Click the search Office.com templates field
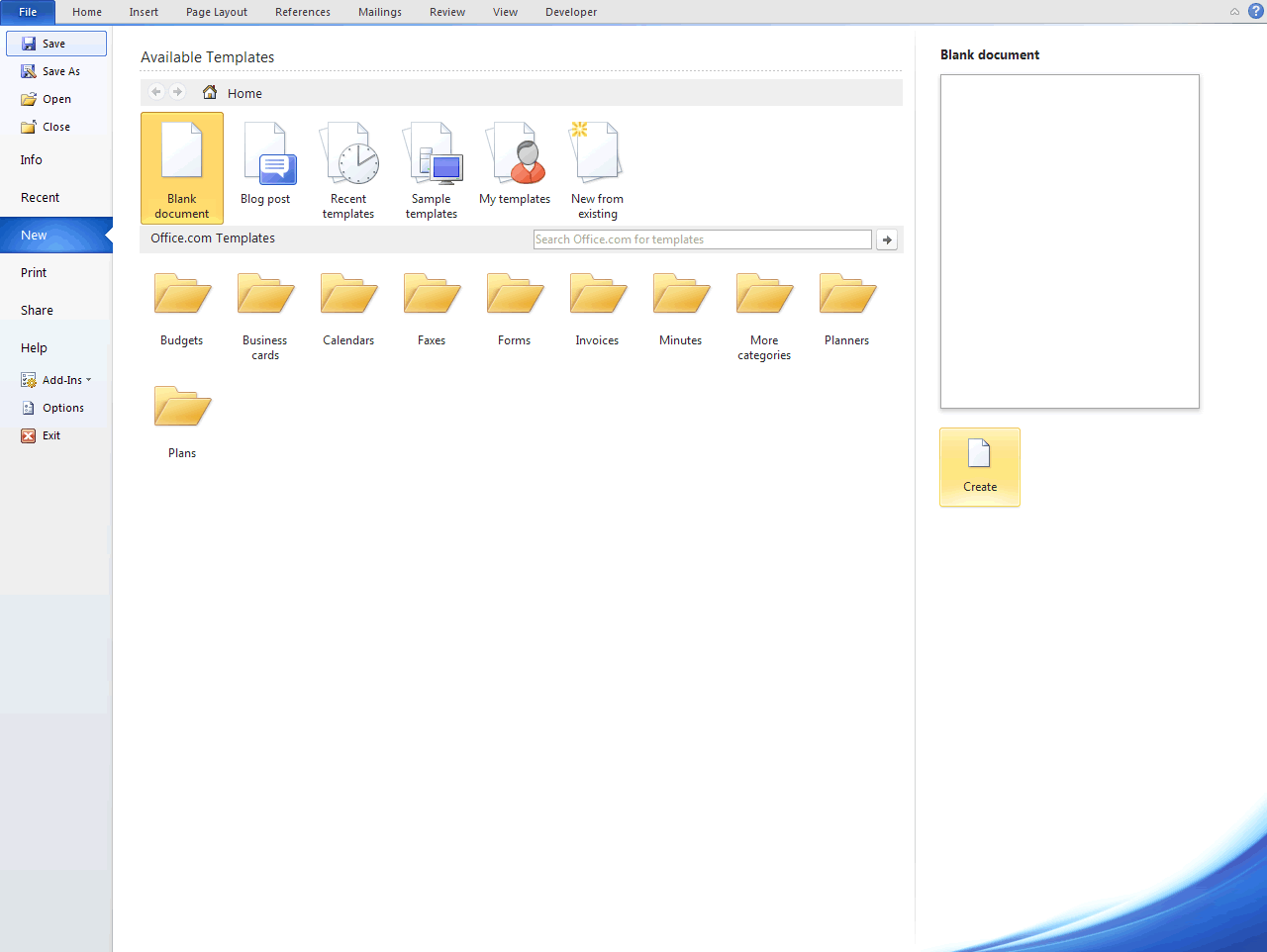 tap(702, 238)
